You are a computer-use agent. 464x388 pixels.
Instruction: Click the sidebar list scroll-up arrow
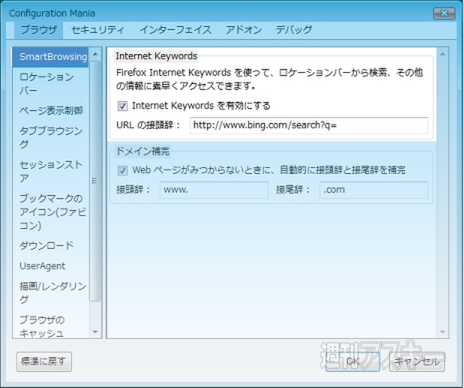coord(95,54)
